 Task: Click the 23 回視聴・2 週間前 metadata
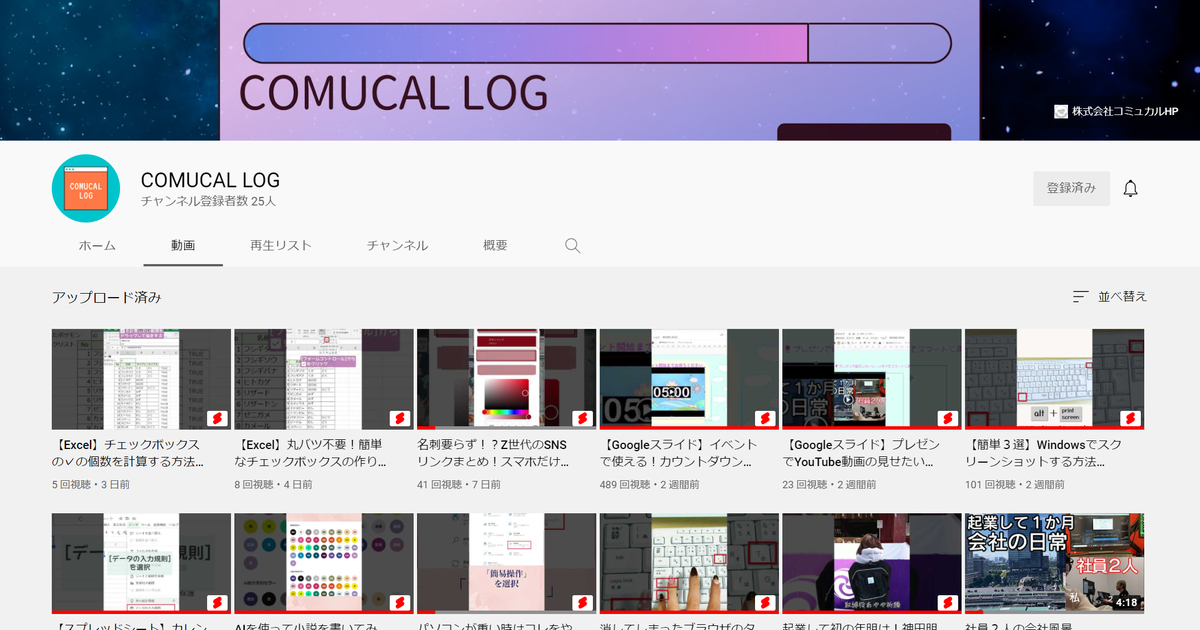tap(829, 484)
